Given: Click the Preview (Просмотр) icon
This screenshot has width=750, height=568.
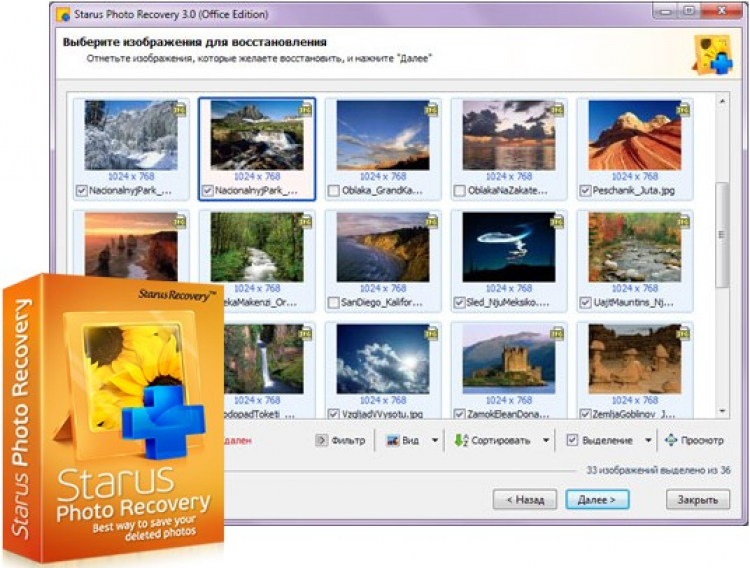Looking at the screenshot, I should [671, 440].
